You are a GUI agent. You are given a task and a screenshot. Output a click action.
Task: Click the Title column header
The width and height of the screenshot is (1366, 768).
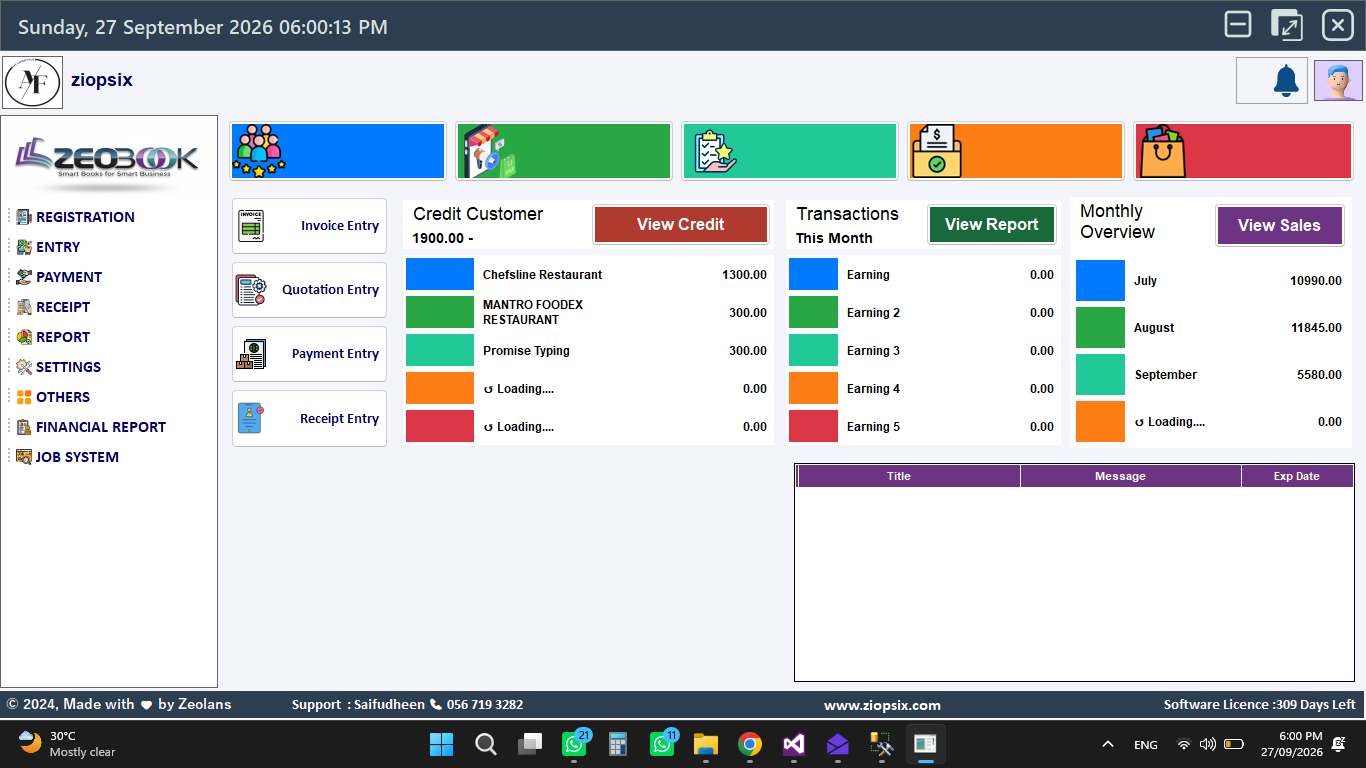click(909, 476)
